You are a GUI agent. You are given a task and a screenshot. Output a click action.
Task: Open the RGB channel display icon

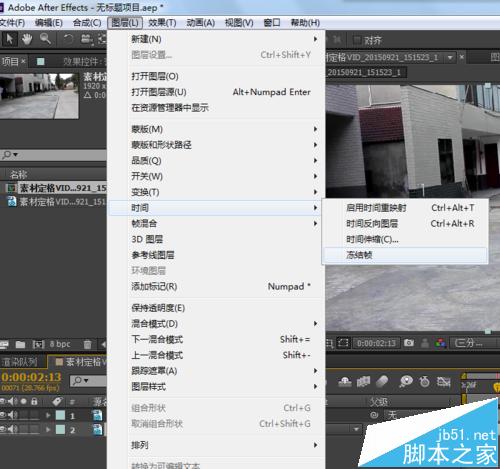(x=441, y=343)
